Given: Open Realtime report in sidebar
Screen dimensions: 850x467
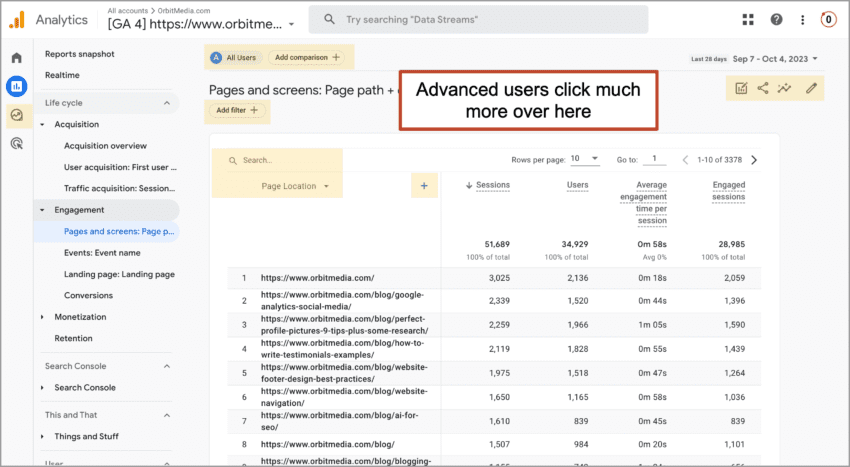Looking at the screenshot, I should coord(62,75).
